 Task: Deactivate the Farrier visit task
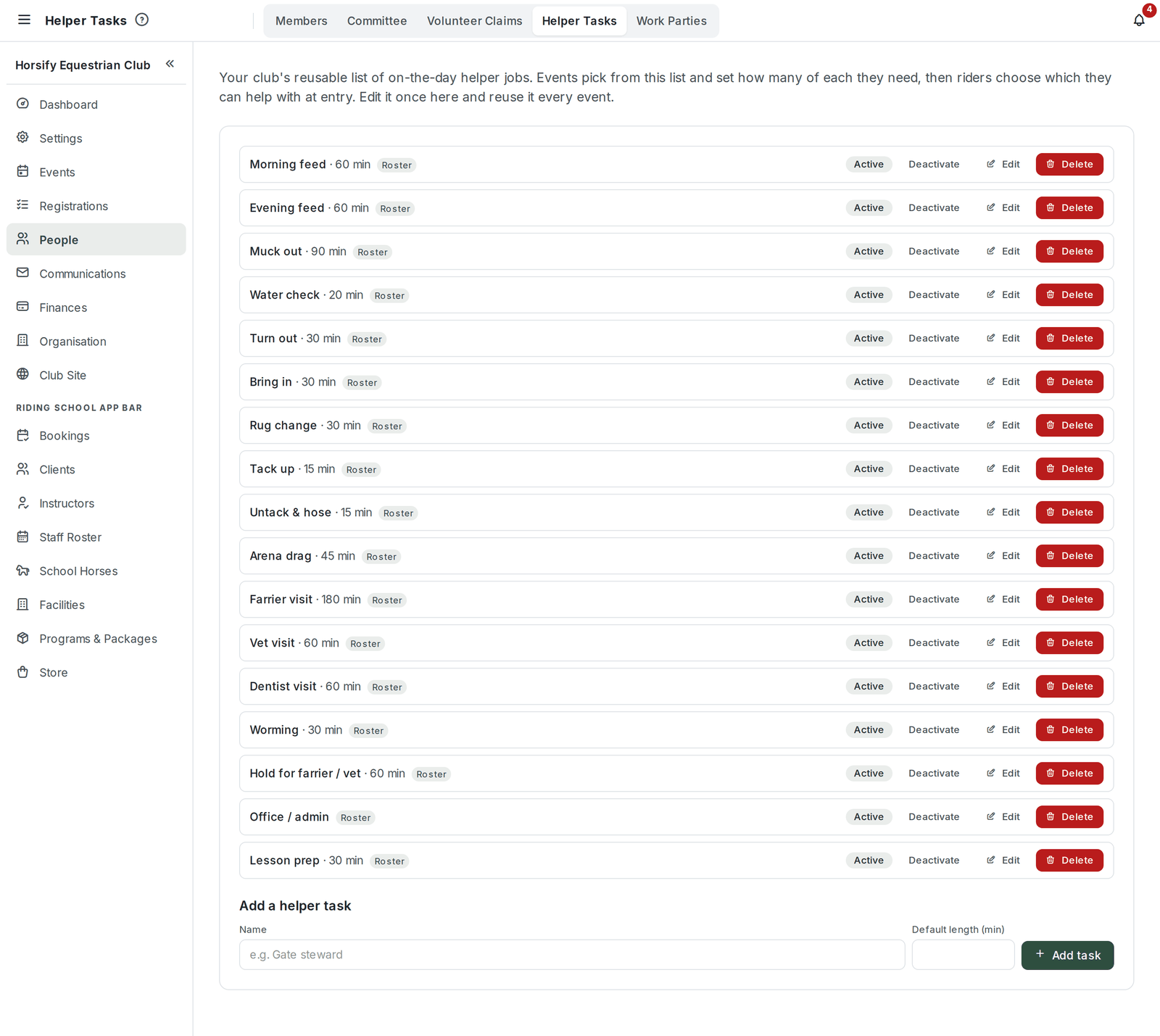pyautogui.click(x=934, y=600)
